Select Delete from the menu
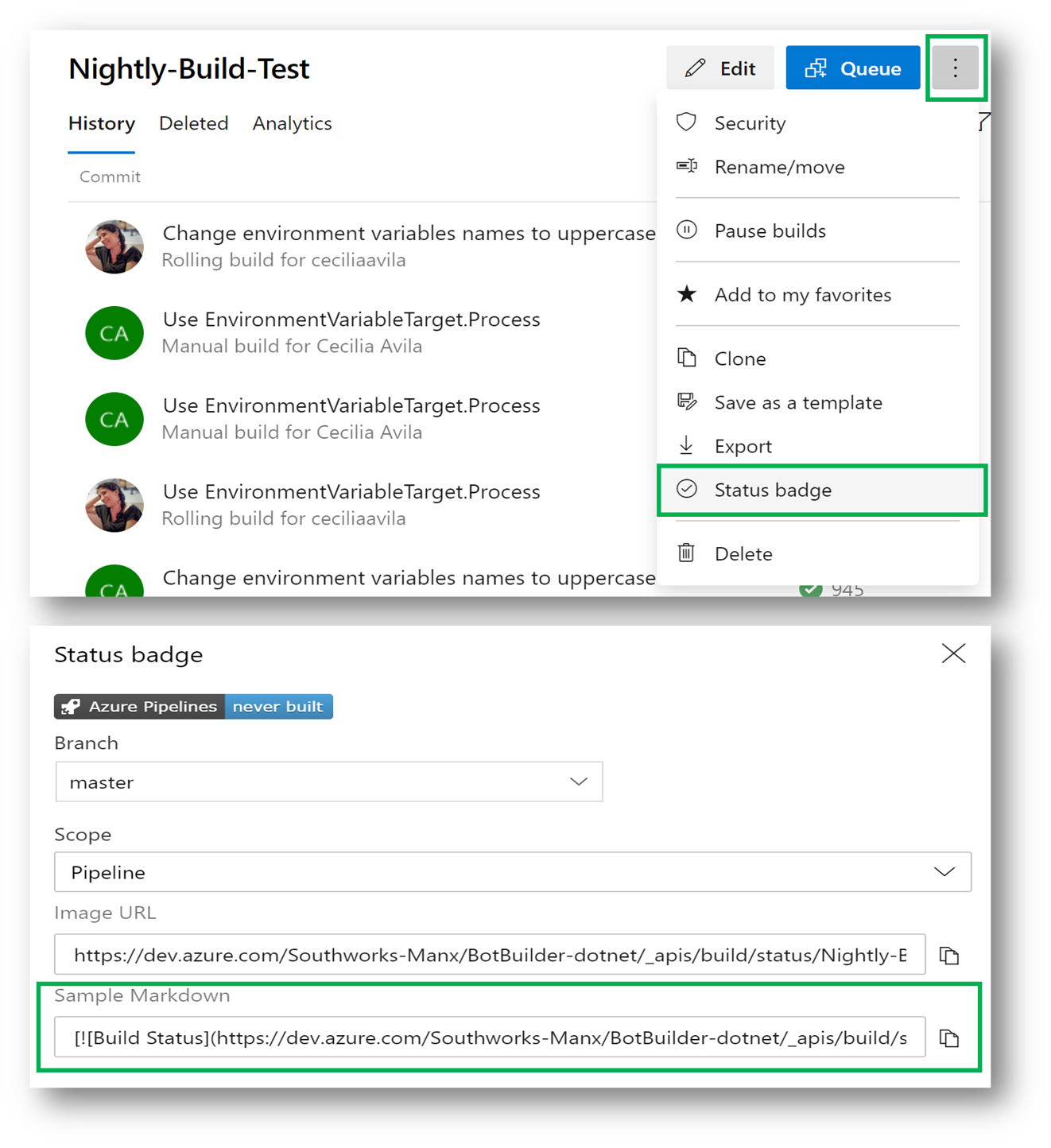1051x1148 pixels. pyautogui.click(x=818, y=553)
